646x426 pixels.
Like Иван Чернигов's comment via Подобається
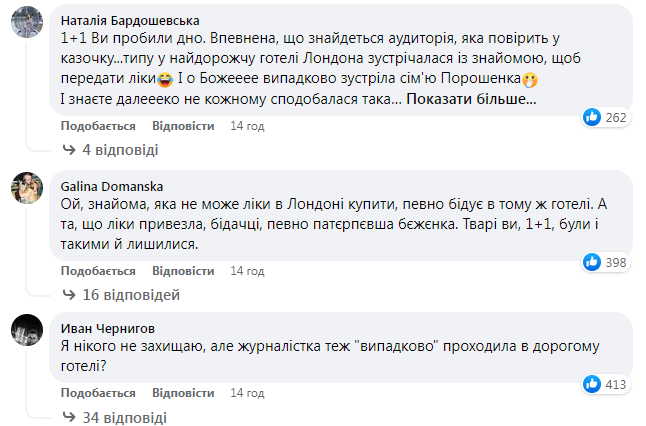coord(98,393)
